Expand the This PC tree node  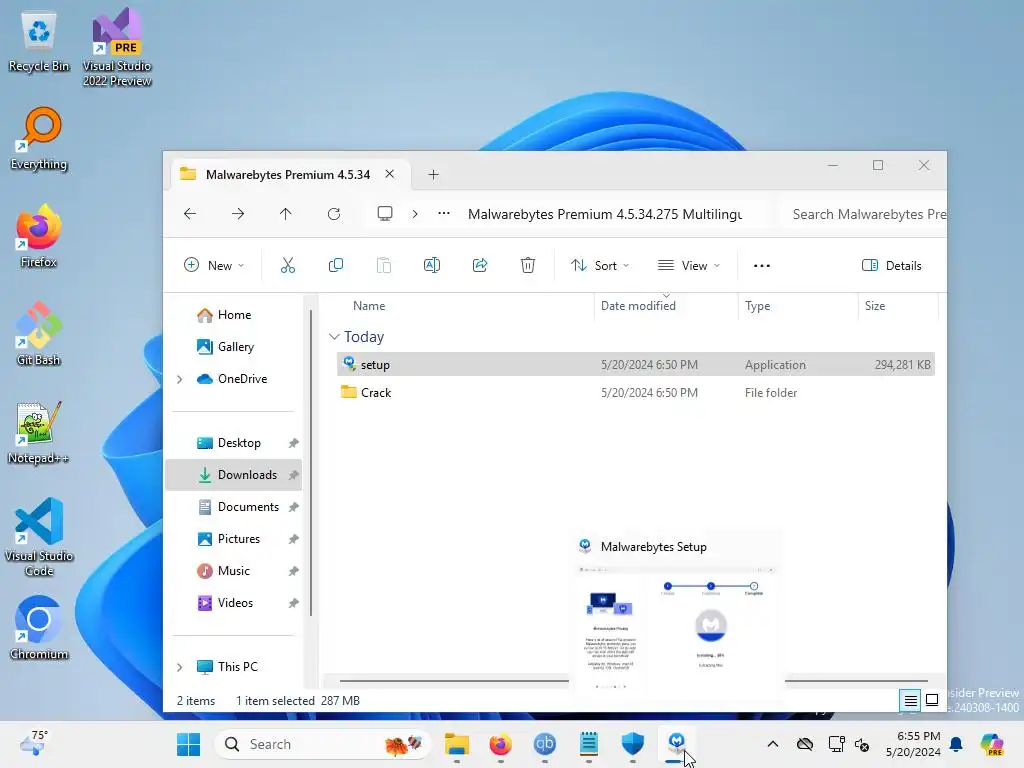click(180, 667)
